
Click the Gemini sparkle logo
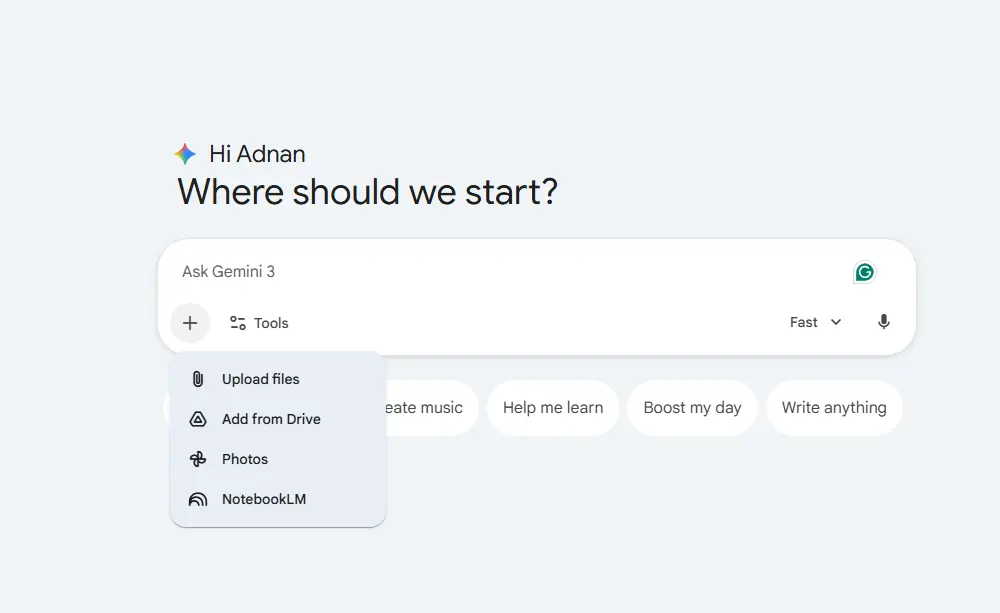185,154
